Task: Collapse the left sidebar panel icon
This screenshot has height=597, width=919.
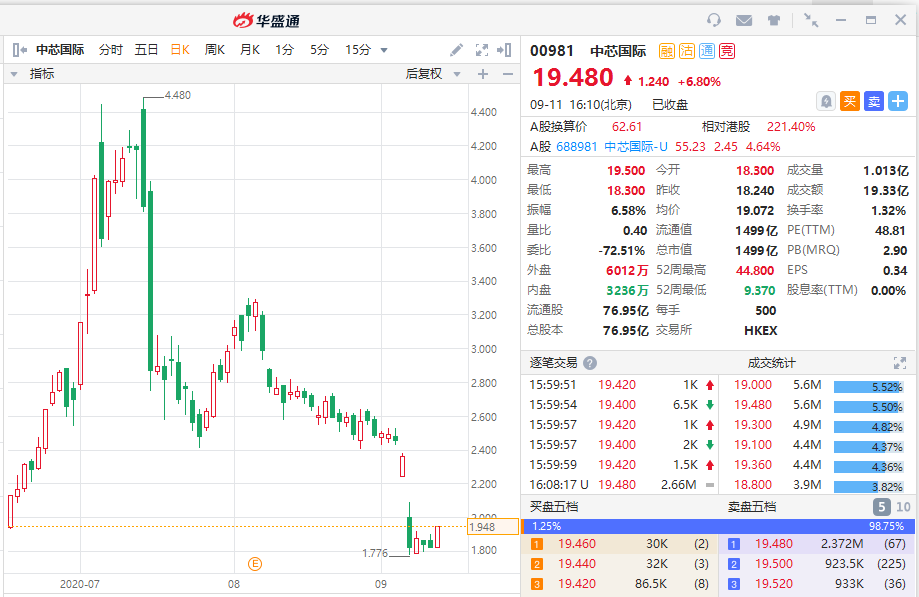Action: tap(19, 50)
